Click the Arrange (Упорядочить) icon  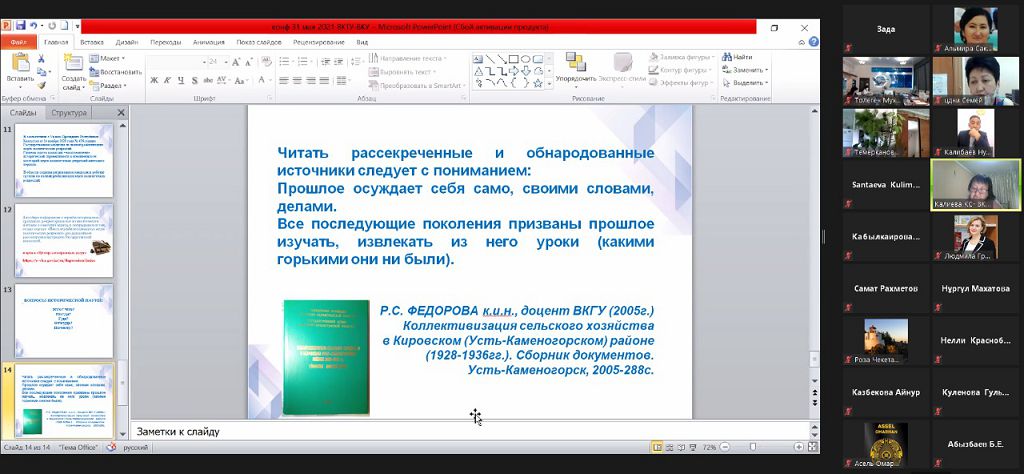click(x=575, y=65)
